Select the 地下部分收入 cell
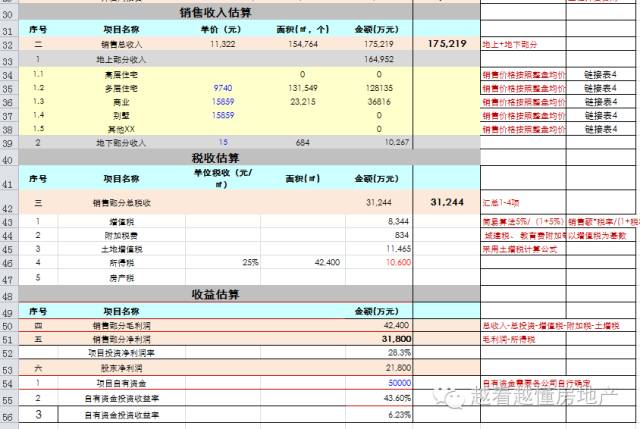640x429 pixels. tap(121, 143)
